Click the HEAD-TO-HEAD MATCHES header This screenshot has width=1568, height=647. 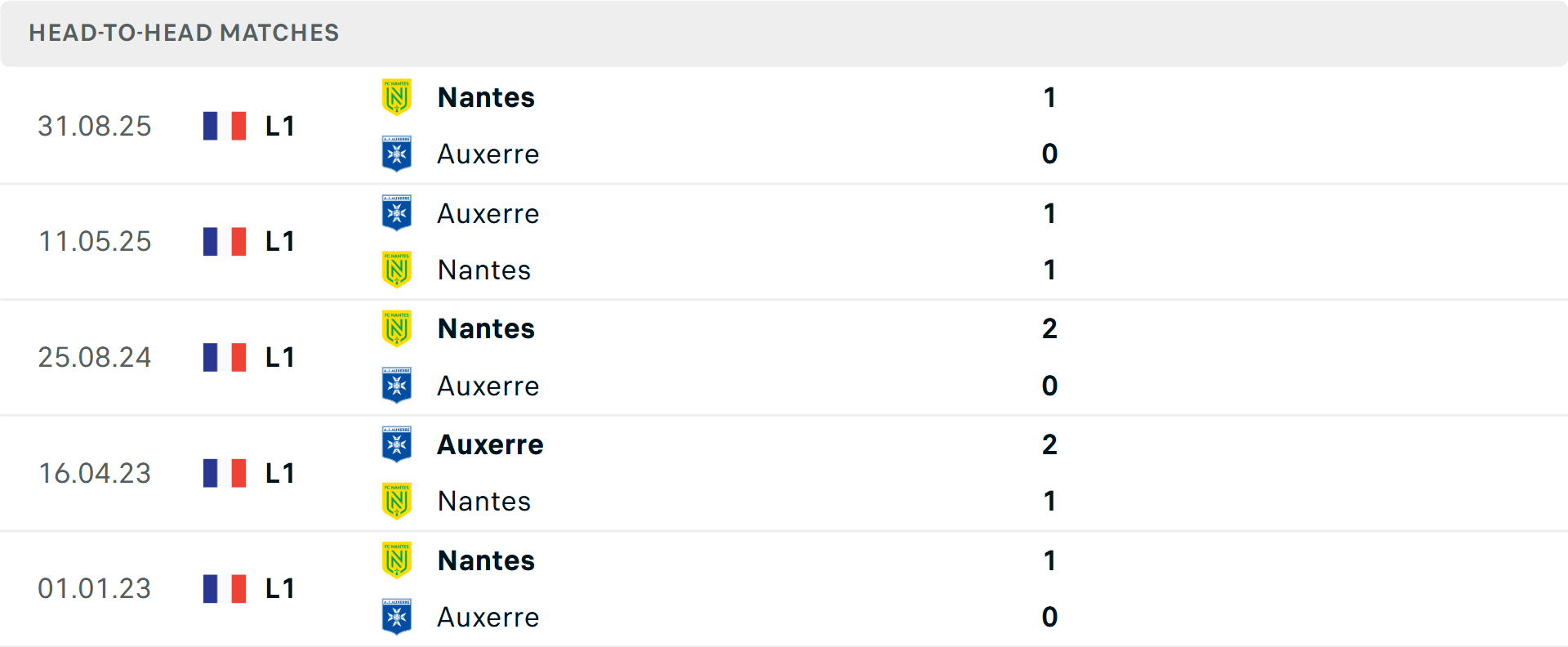coord(184,33)
